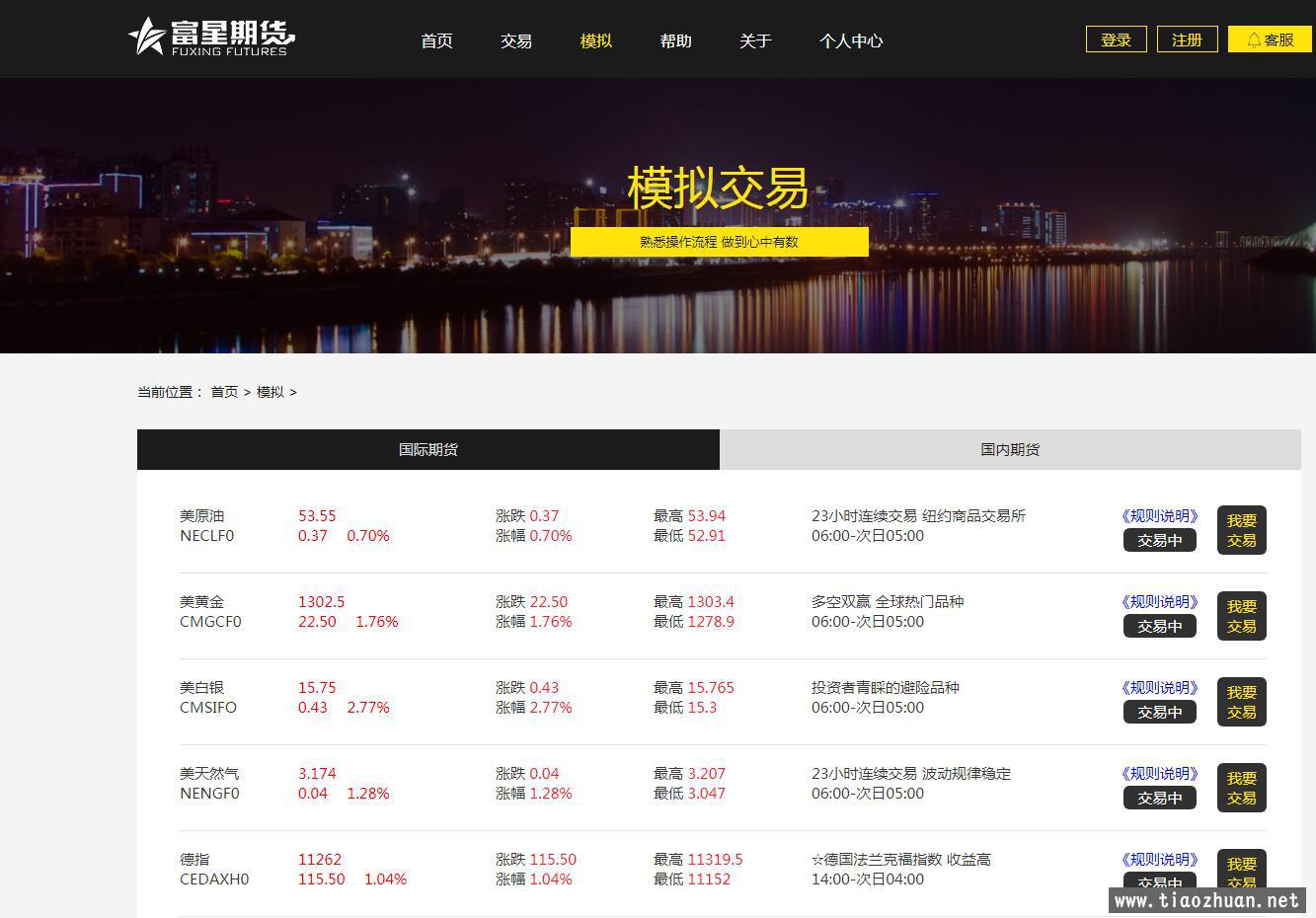Image resolution: width=1316 pixels, height=918 pixels.
Task: Trade 美黄金 via 我要交易 button
Action: [x=1241, y=616]
